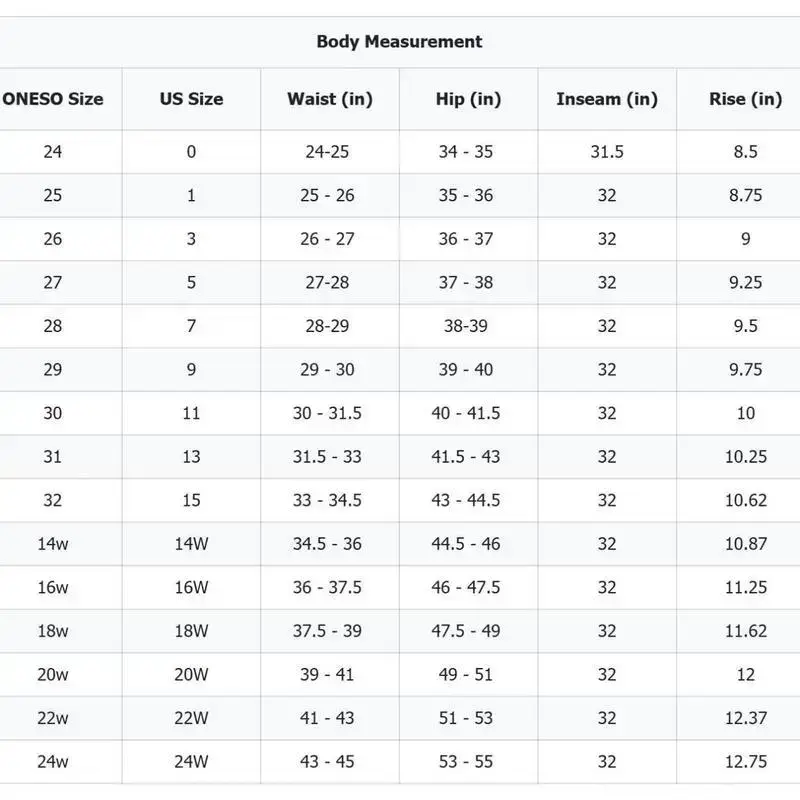
Task: Click the US Size column header
Action: point(191,99)
